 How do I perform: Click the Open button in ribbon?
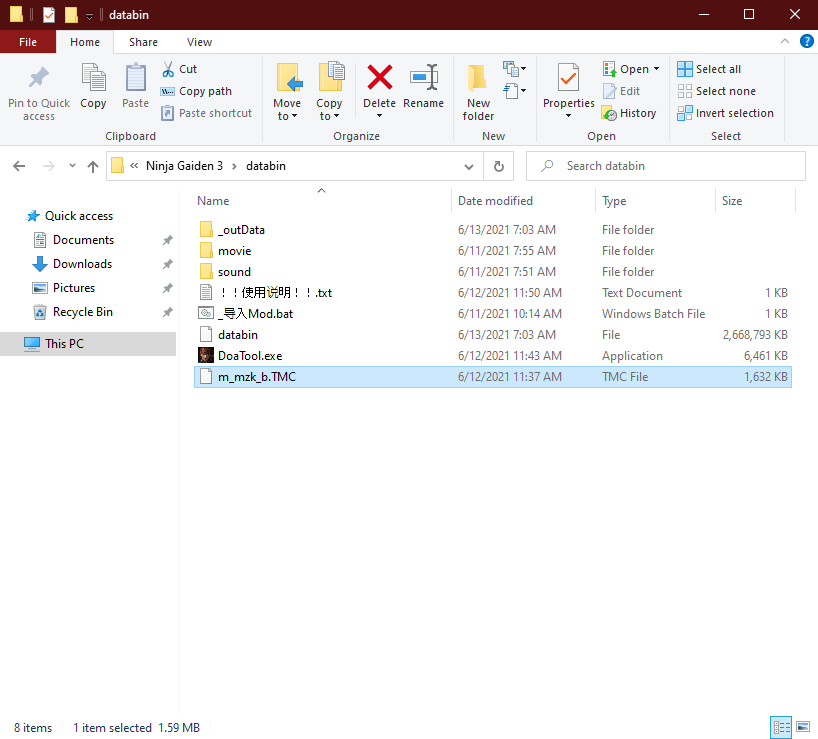tap(626, 69)
